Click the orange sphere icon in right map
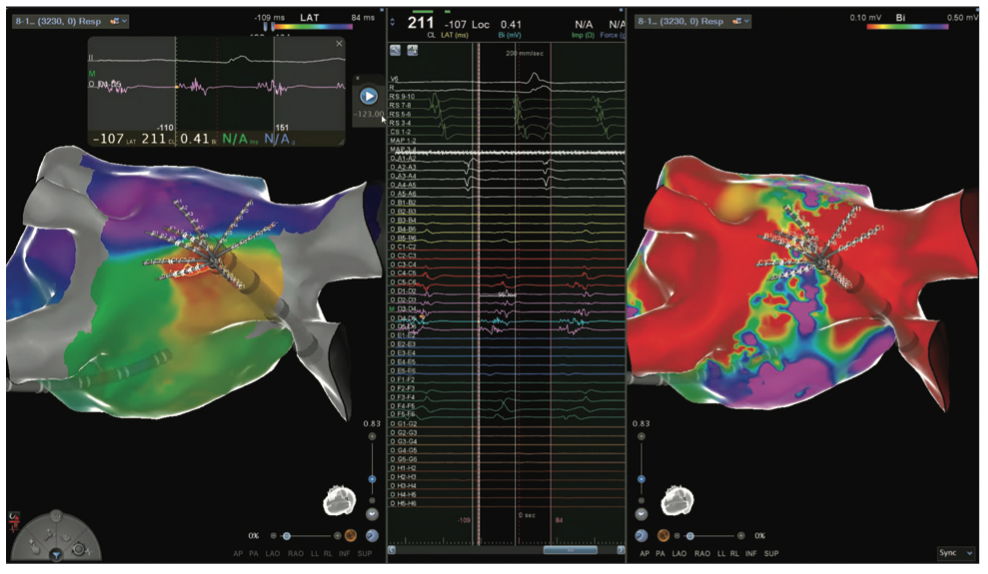Image resolution: width=988 pixels, height=574 pixels. (x=663, y=536)
